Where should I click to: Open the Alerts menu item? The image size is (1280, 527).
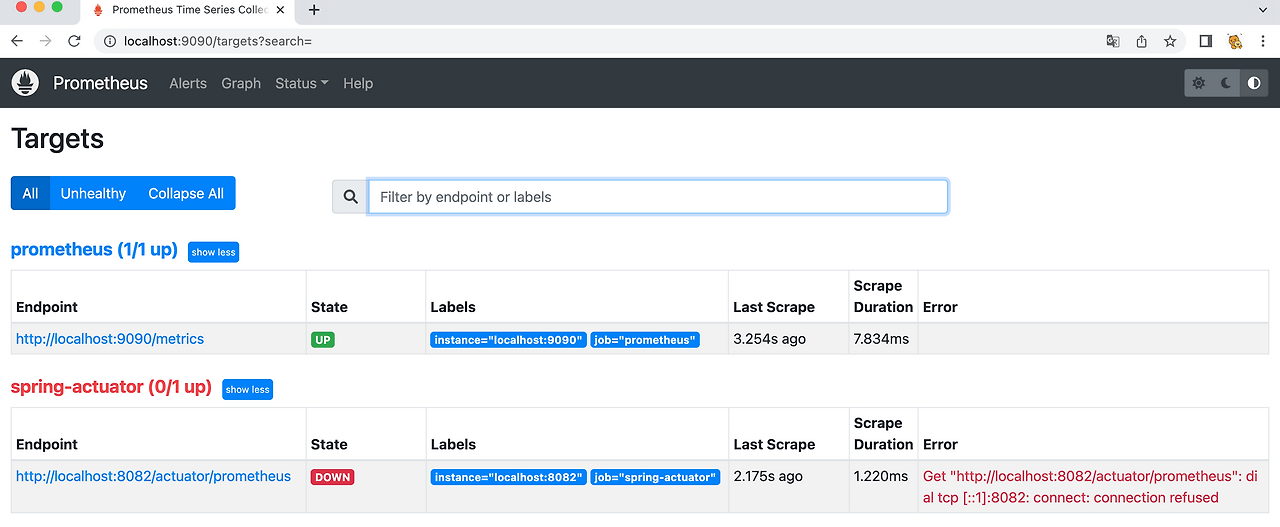click(x=188, y=84)
